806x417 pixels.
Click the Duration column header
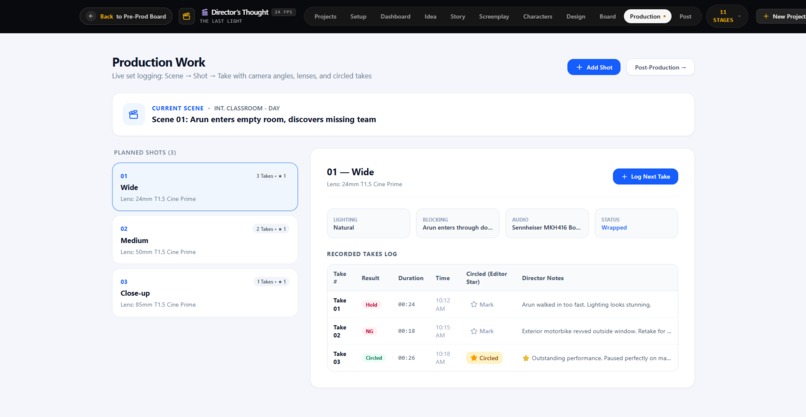click(x=411, y=278)
